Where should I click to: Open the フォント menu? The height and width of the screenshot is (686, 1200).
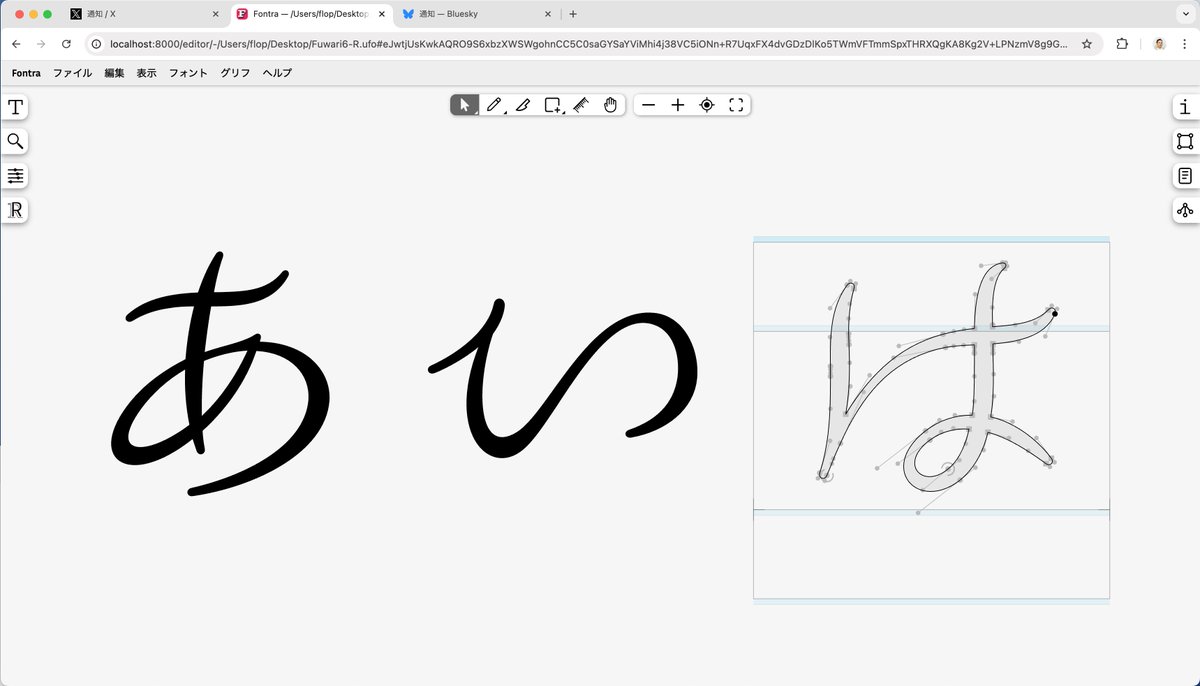(188, 73)
